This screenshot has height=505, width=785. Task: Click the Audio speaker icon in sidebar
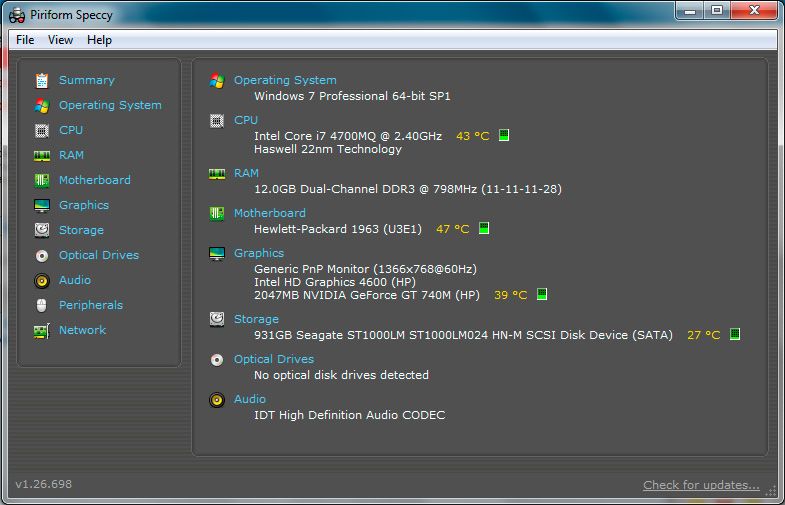42,281
